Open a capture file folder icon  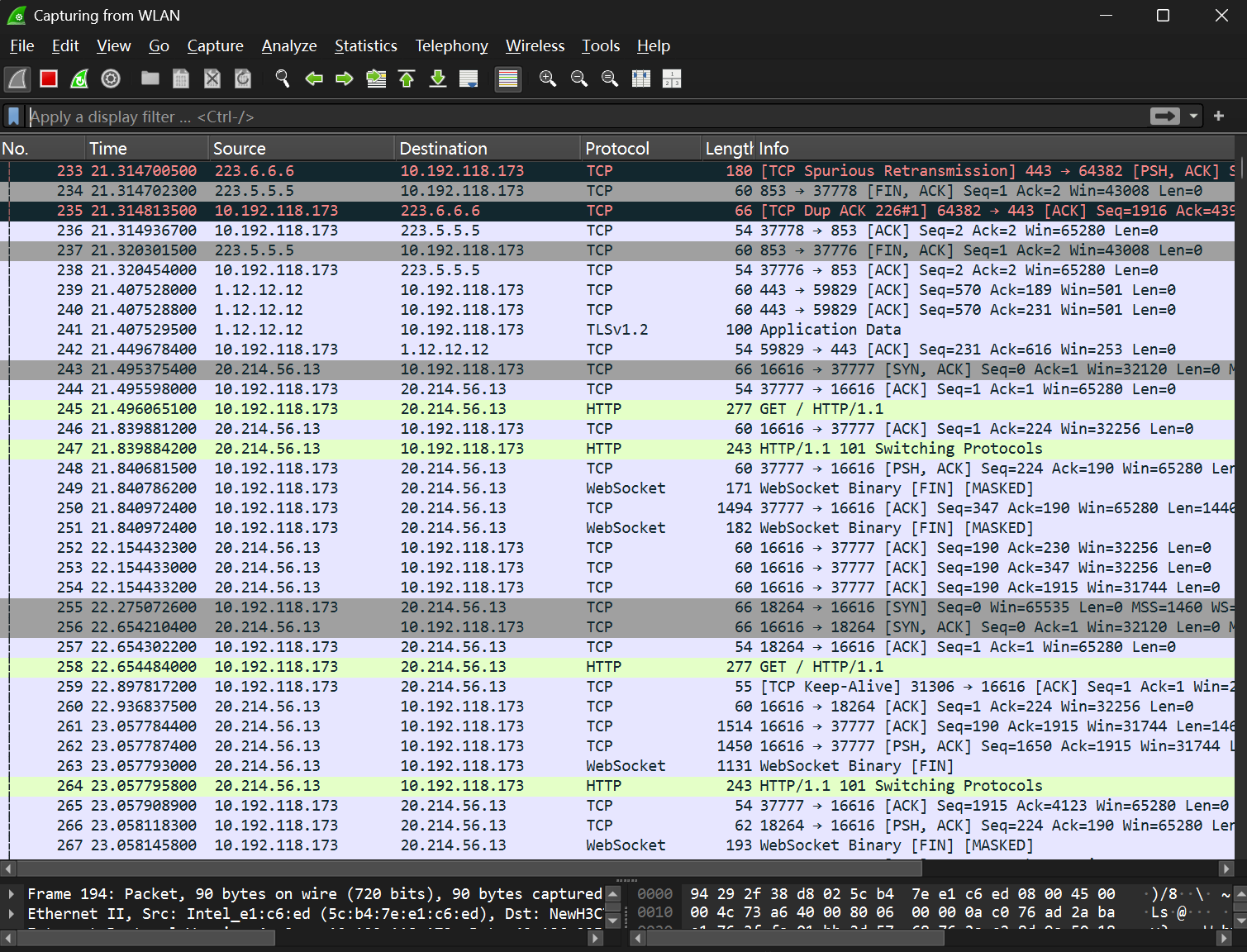point(150,79)
